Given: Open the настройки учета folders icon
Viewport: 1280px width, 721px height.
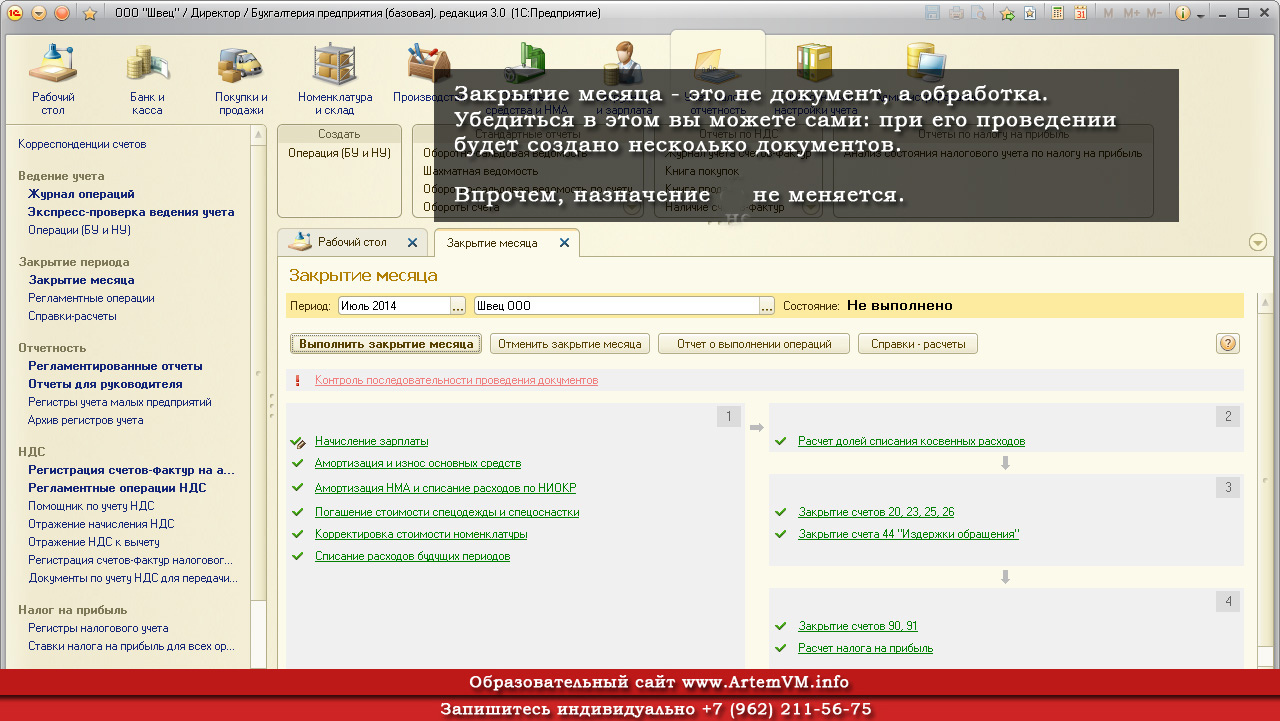Looking at the screenshot, I should (814, 62).
